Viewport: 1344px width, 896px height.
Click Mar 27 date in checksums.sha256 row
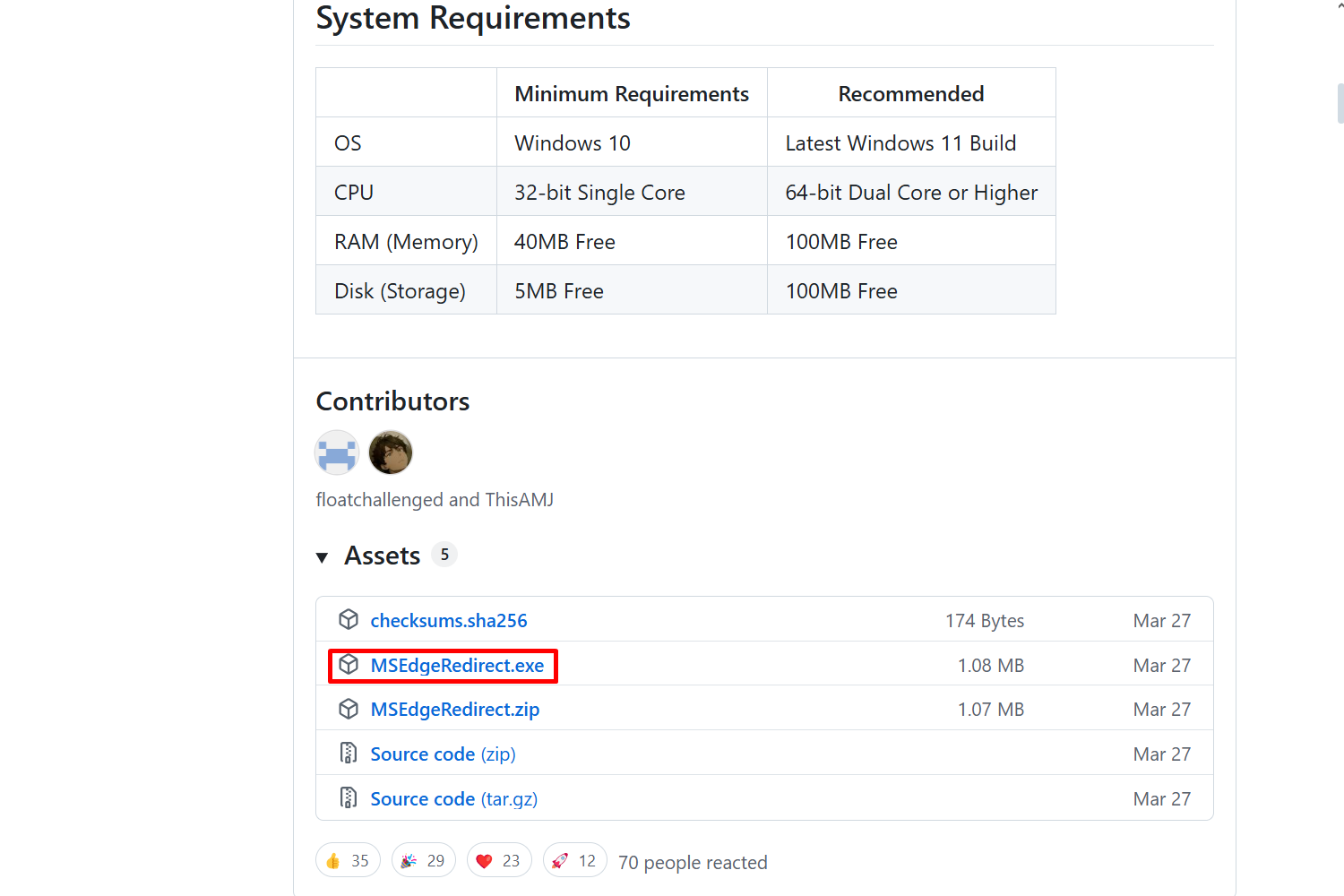[1162, 621]
